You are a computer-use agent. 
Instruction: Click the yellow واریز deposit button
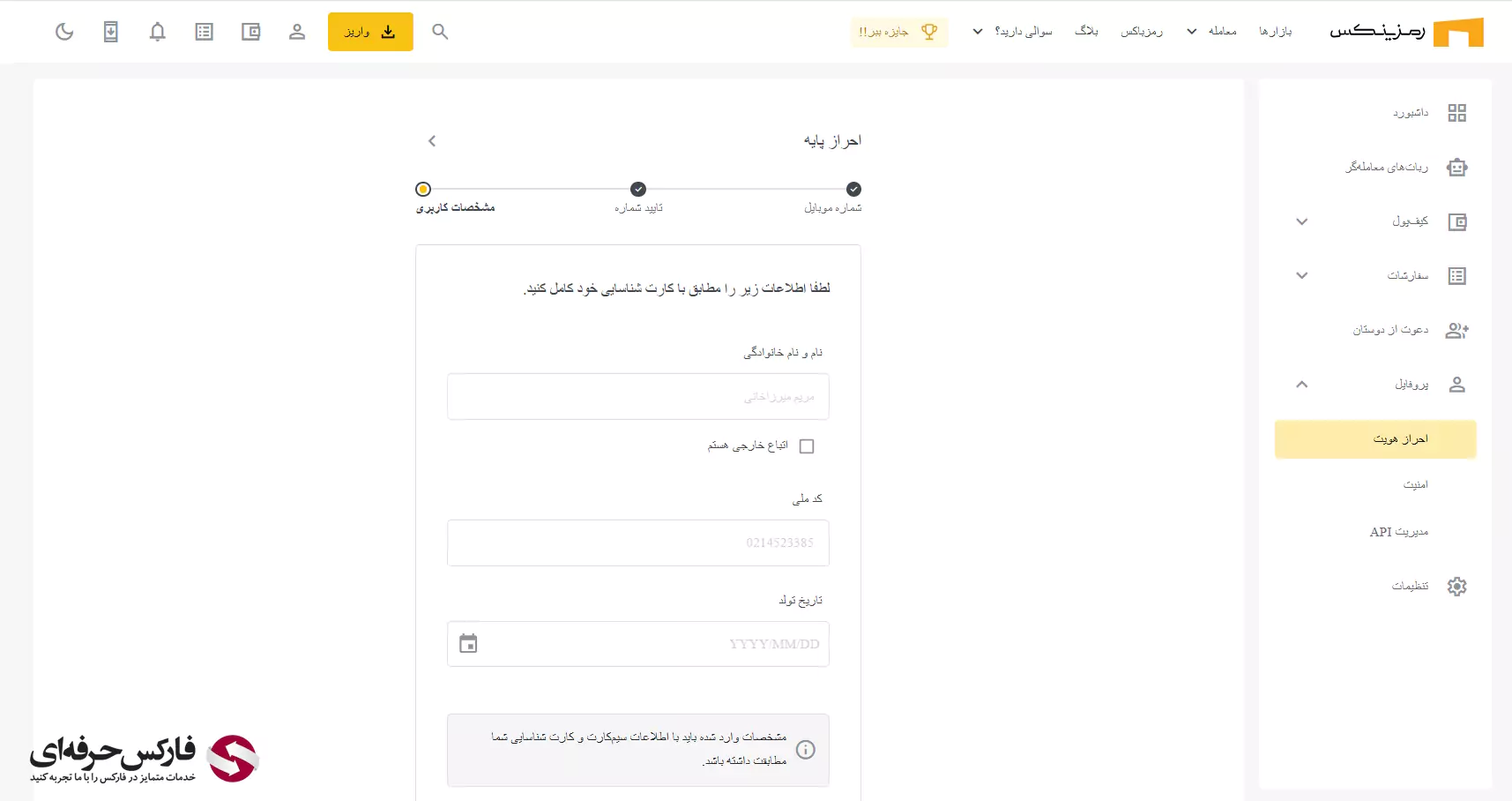[370, 32]
